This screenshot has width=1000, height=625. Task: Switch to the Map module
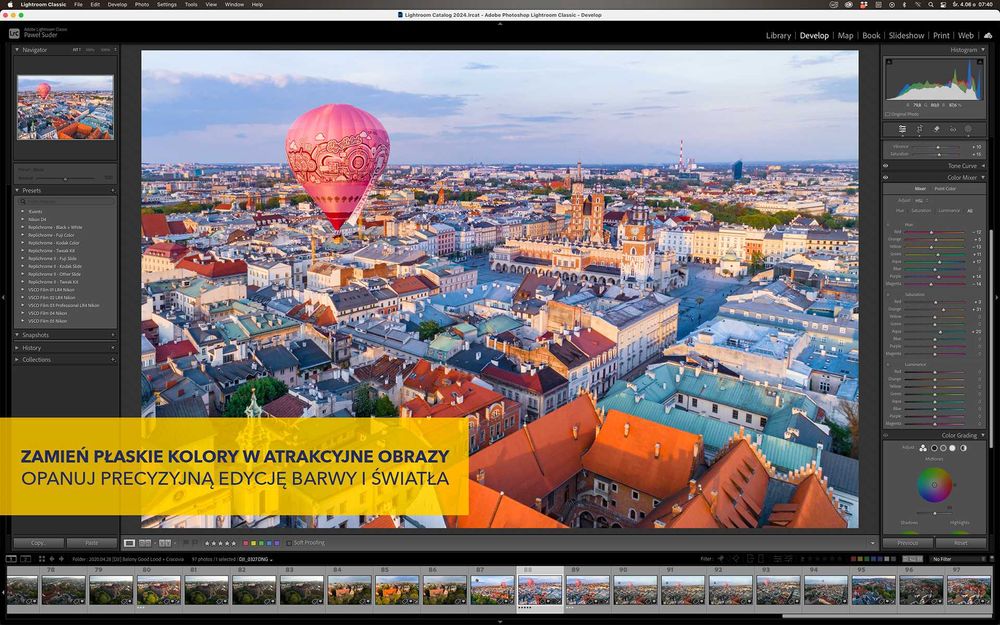845,36
